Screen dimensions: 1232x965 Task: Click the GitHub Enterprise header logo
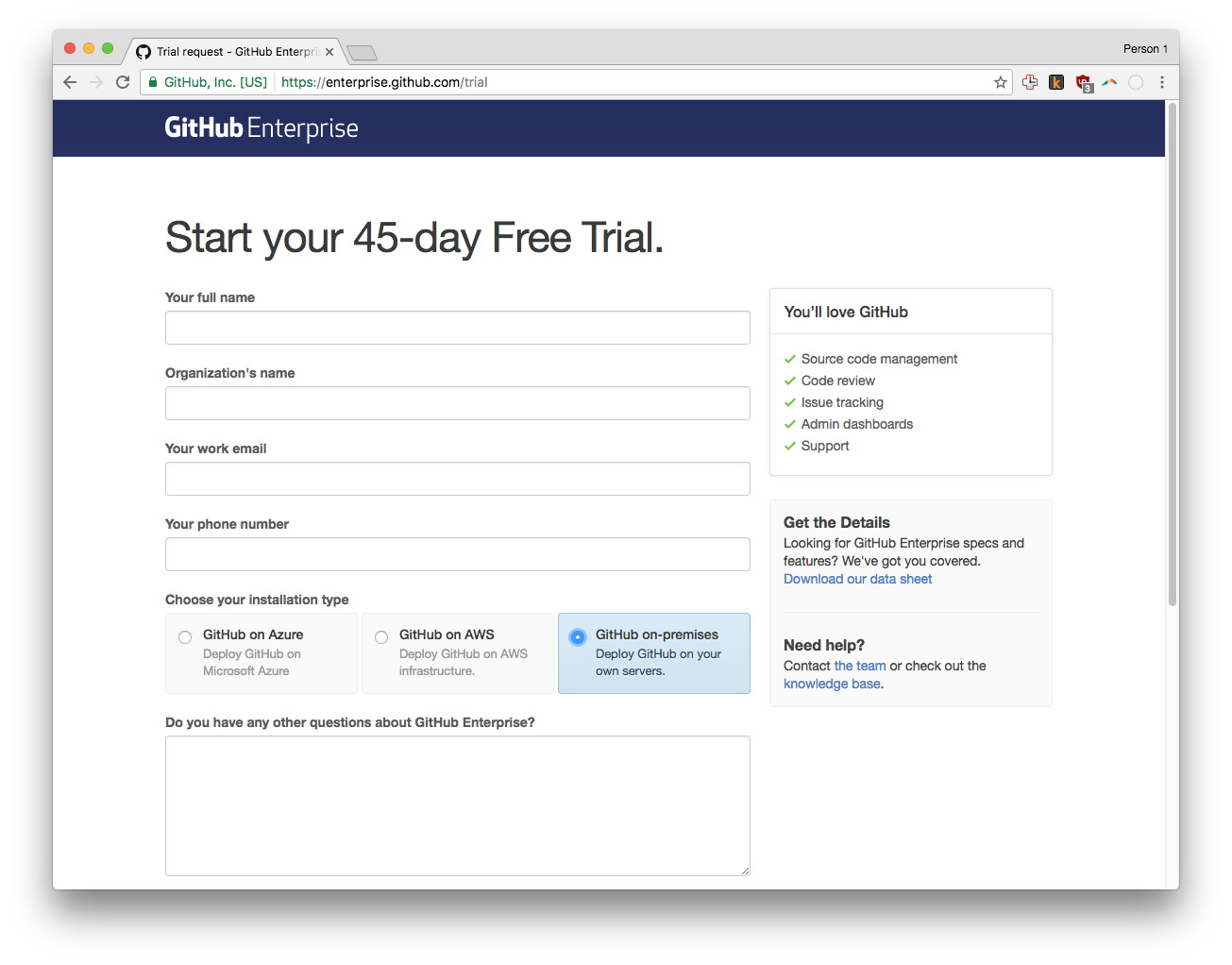click(262, 128)
